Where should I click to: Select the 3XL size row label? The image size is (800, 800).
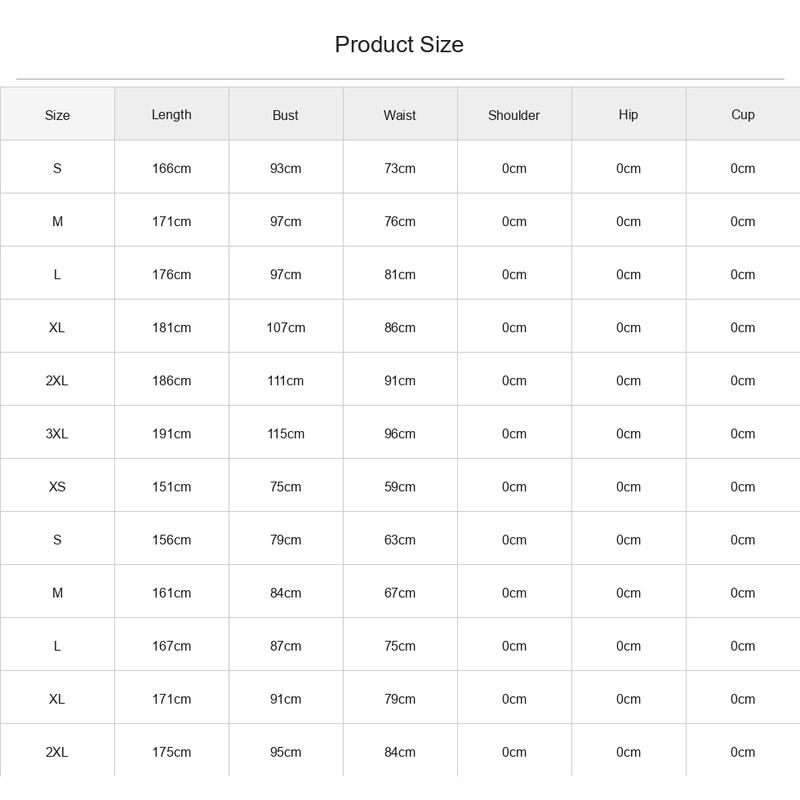(x=57, y=434)
